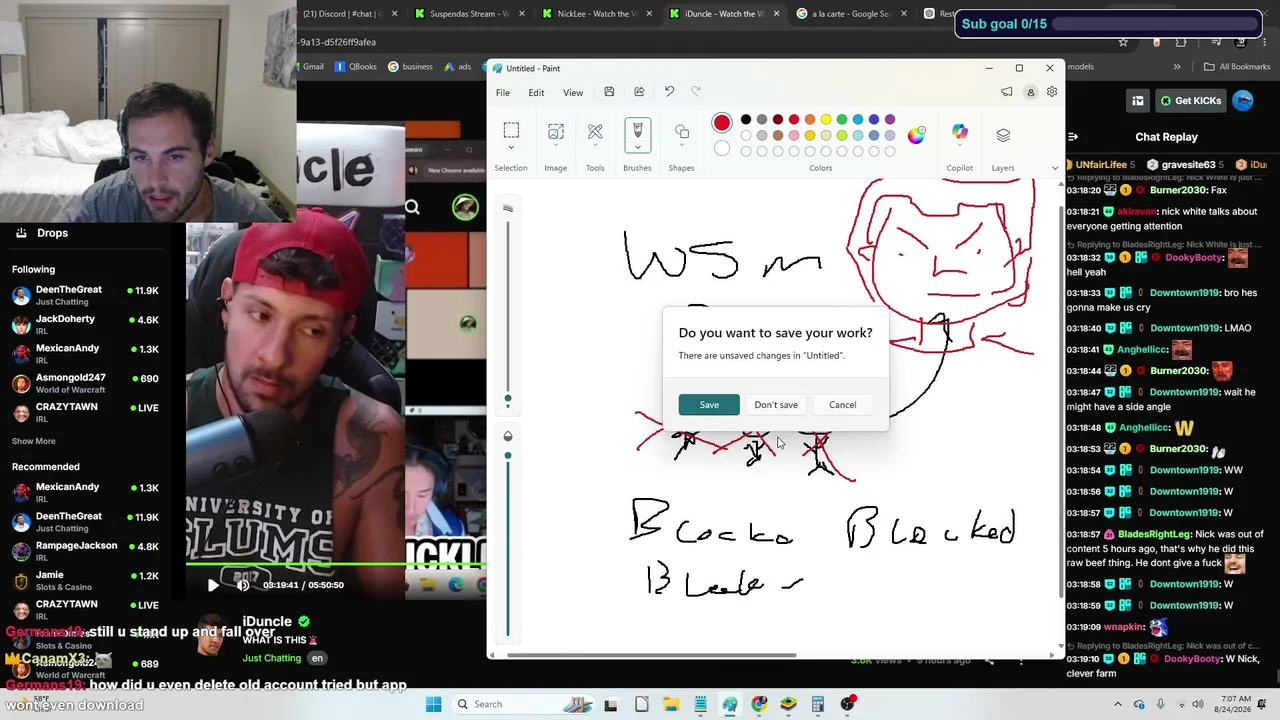The width and height of the screenshot is (1280, 720).
Task: Open the Edit colors wheel
Action: click(917, 135)
